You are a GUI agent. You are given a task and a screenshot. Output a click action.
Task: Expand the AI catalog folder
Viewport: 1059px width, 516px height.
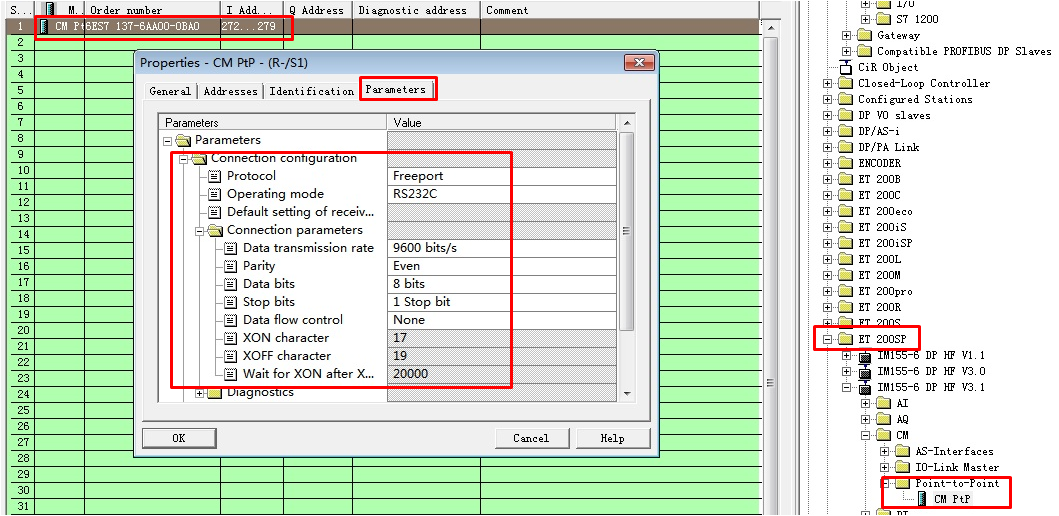tap(866, 403)
